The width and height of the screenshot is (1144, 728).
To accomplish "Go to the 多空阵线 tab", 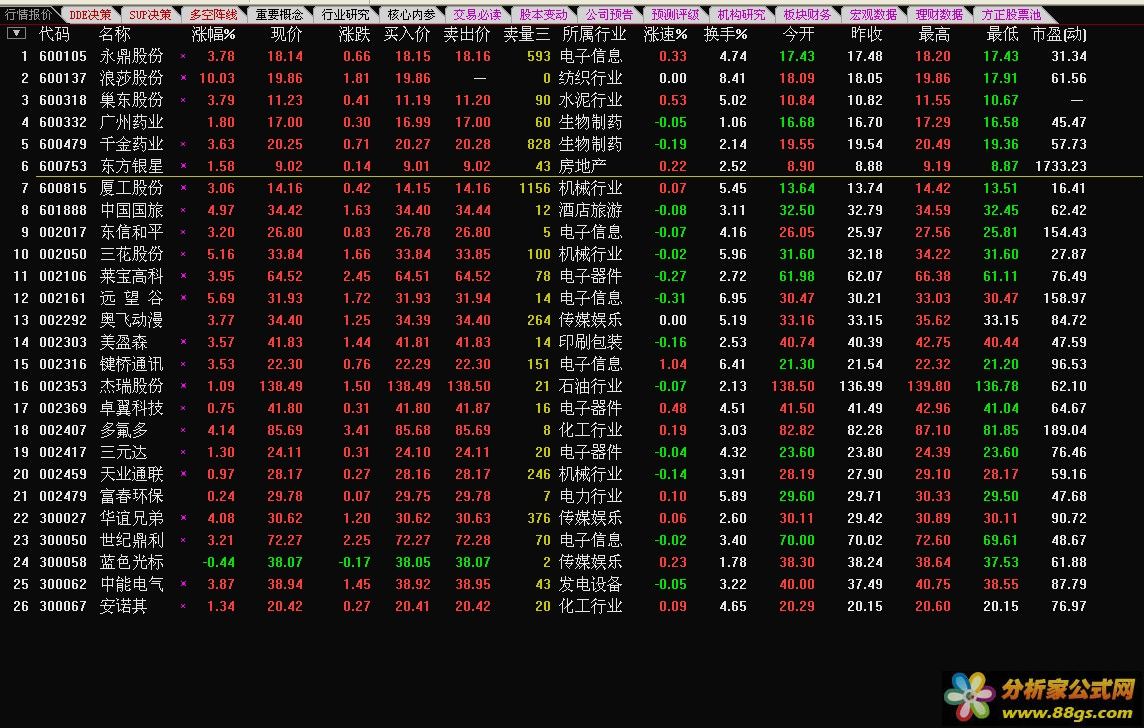I will pyautogui.click(x=214, y=15).
